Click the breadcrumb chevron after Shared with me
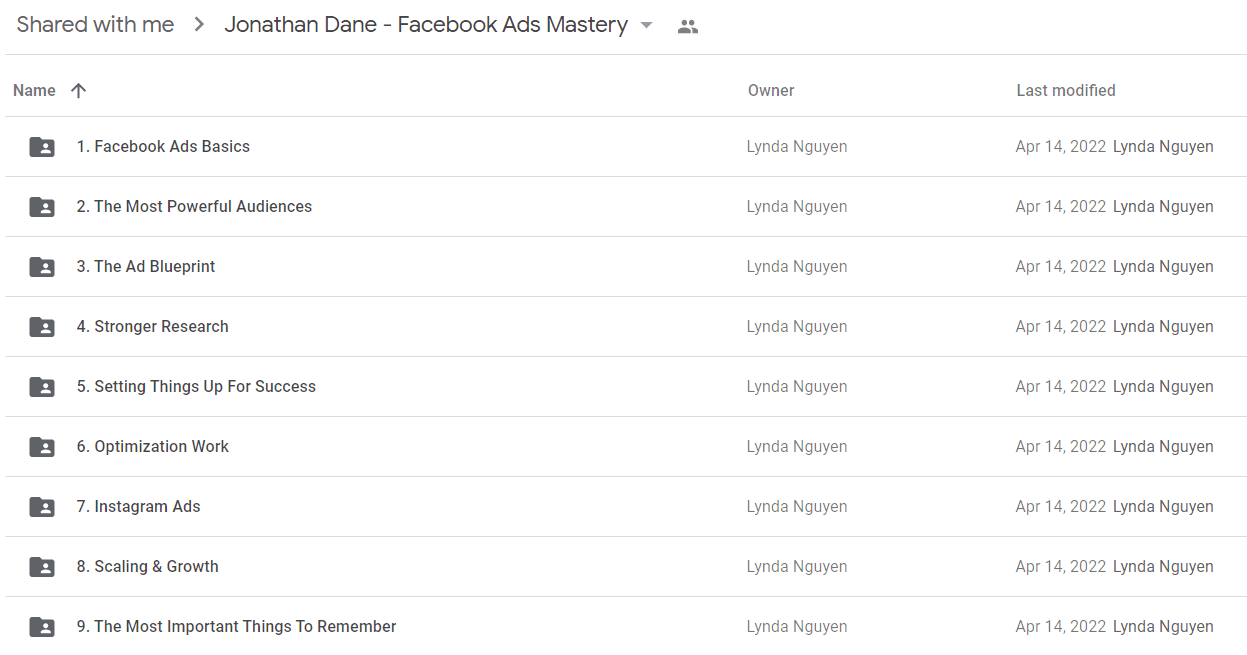1247x655 pixels. (200, 25)
